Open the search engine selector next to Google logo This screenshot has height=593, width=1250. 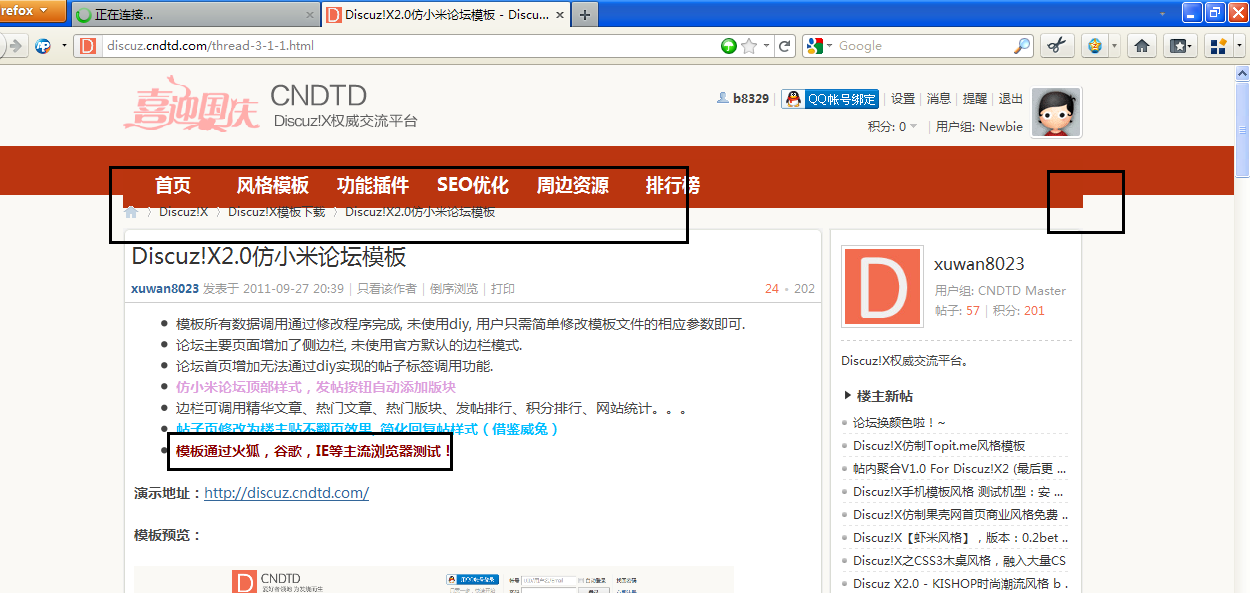tap(828, 45)
